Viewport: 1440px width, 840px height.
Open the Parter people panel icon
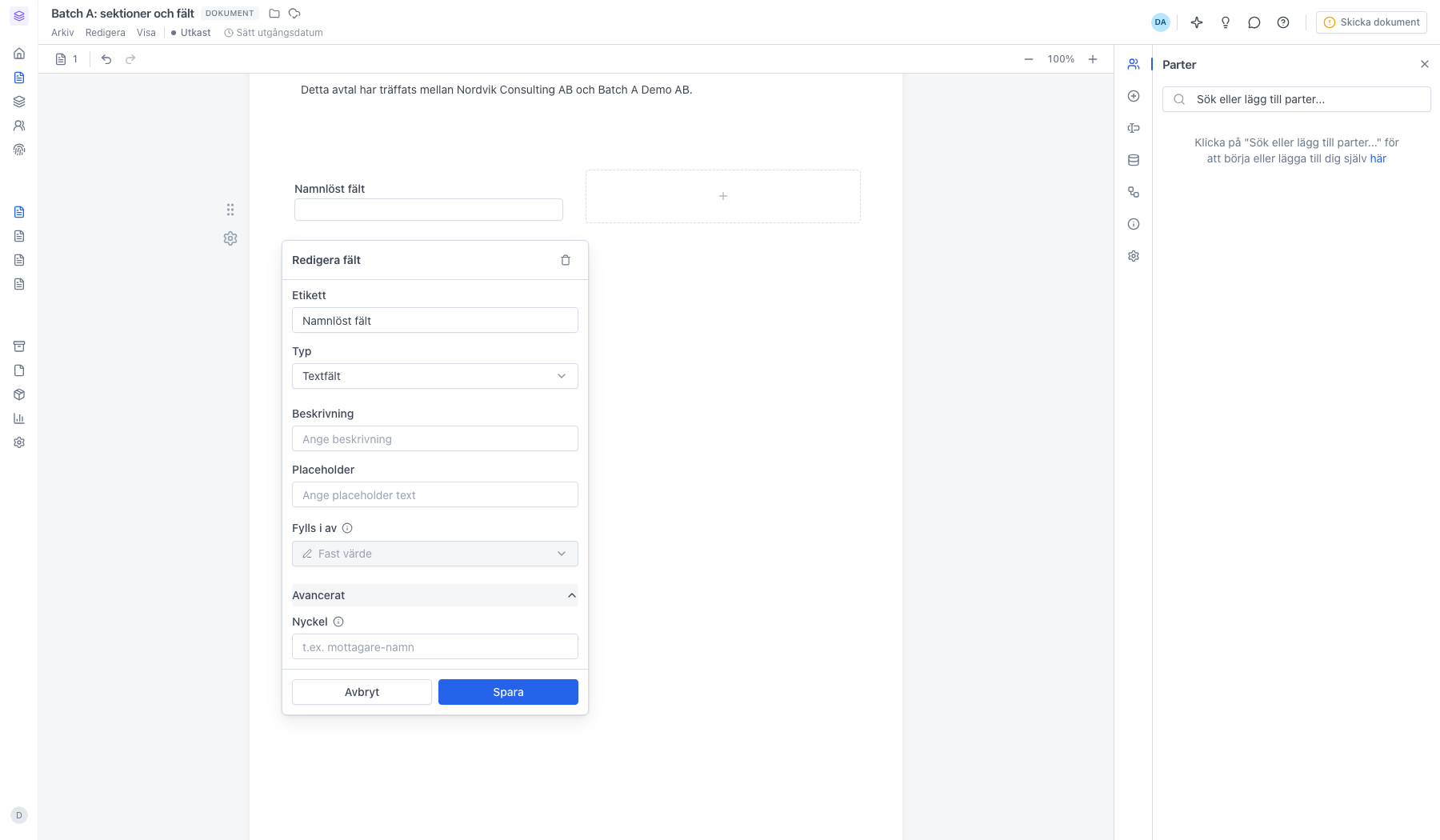(1134, 64)
